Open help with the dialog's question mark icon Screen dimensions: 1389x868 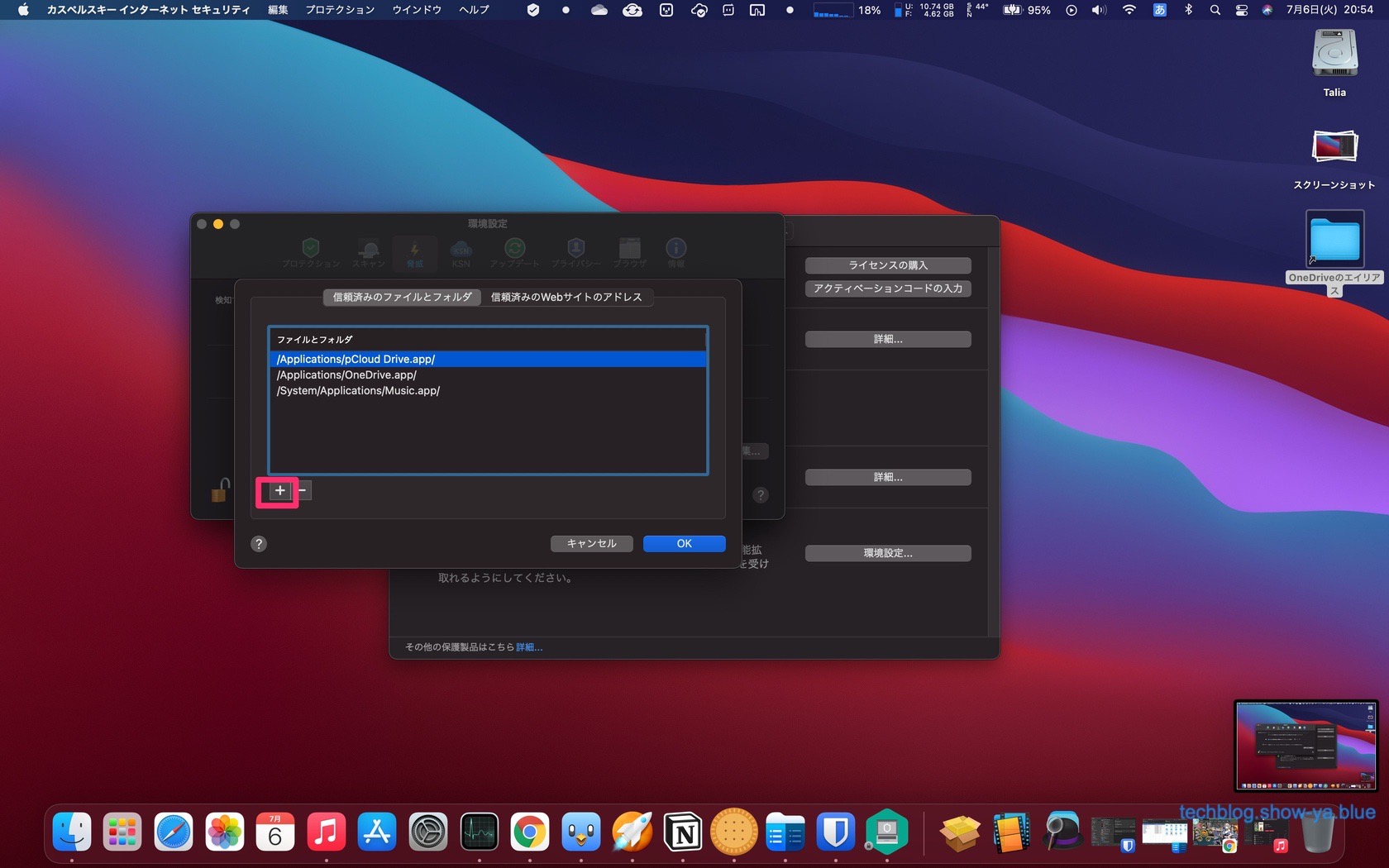point(259,544)
